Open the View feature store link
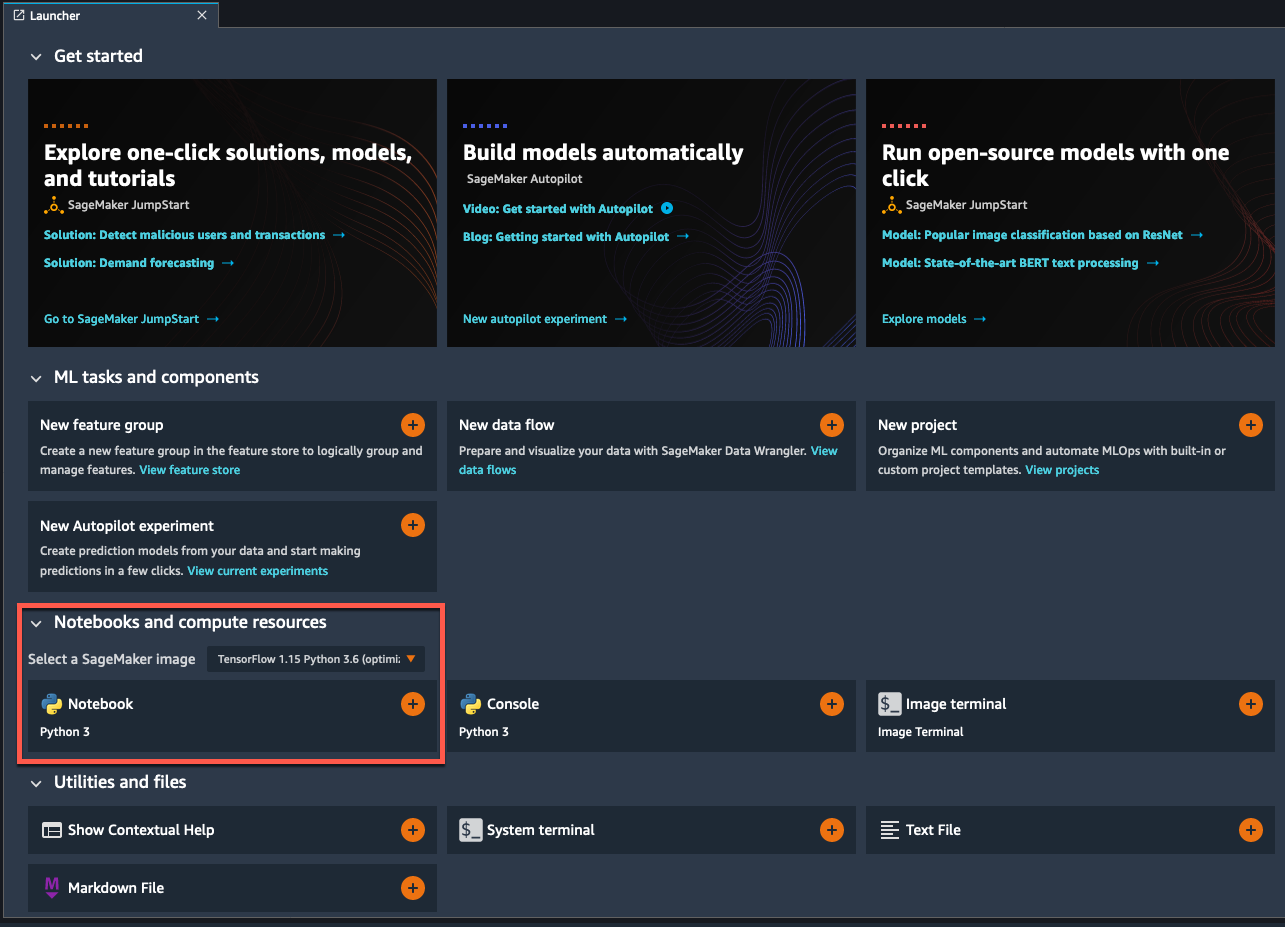The width and height of the screenshot is (1285, 927). click(190, 470)
